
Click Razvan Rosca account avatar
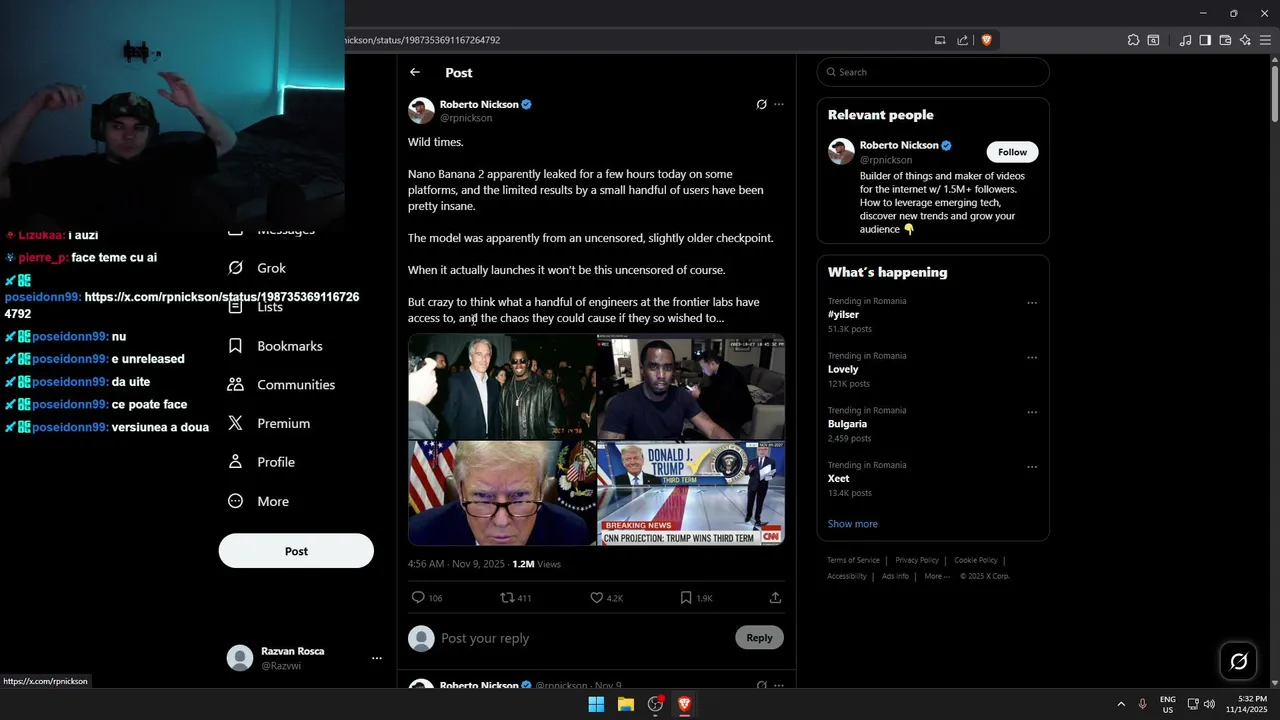tap(240, 658)
